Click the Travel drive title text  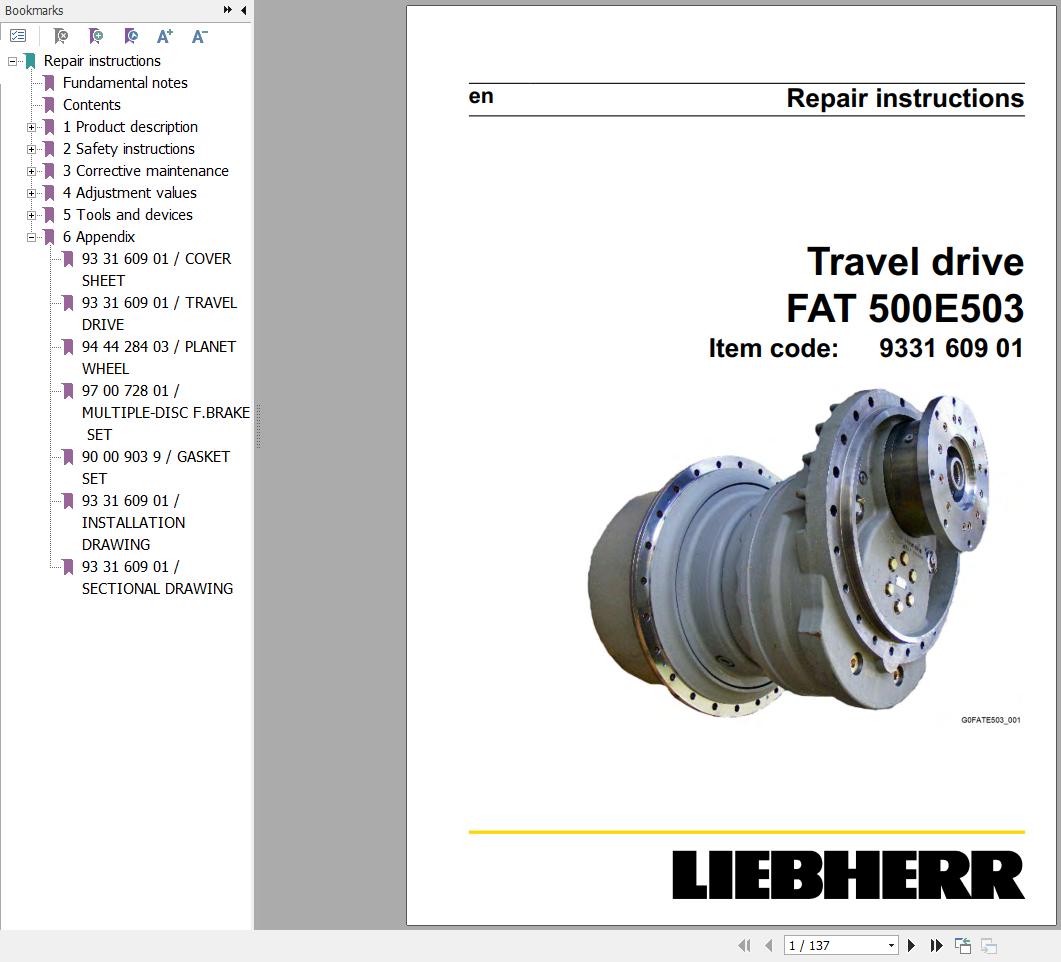(x=915, y=262)
